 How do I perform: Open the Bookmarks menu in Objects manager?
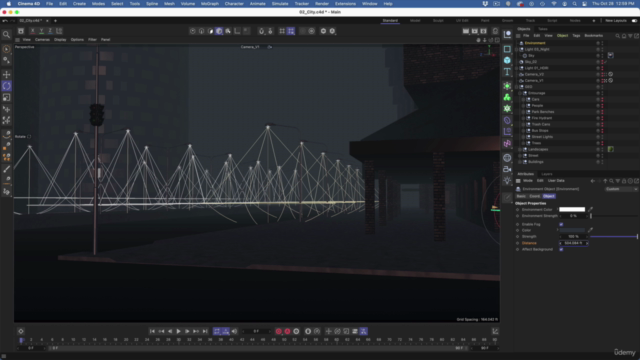point(593,36)
